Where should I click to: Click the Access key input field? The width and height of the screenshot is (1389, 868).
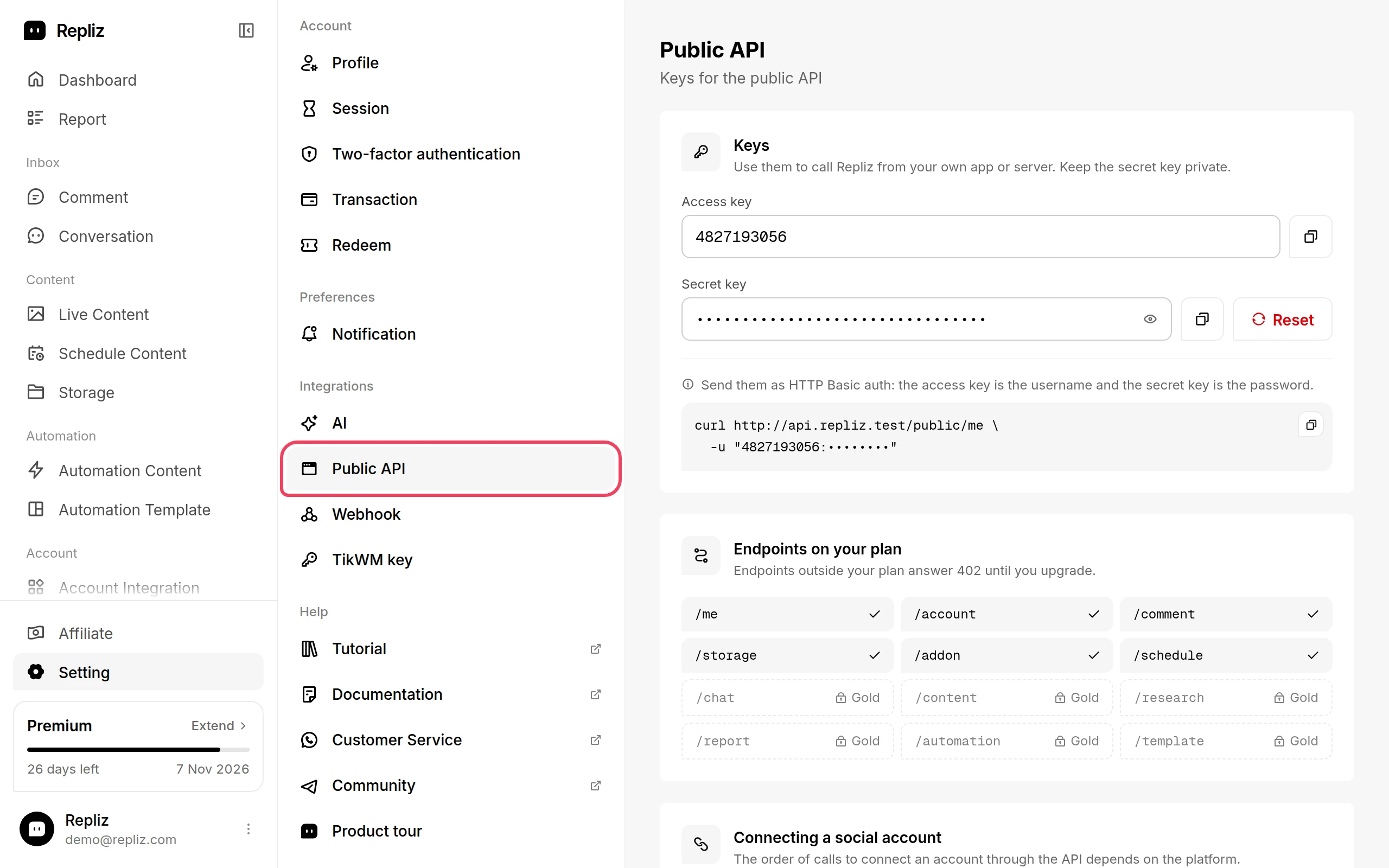point(980,237)
